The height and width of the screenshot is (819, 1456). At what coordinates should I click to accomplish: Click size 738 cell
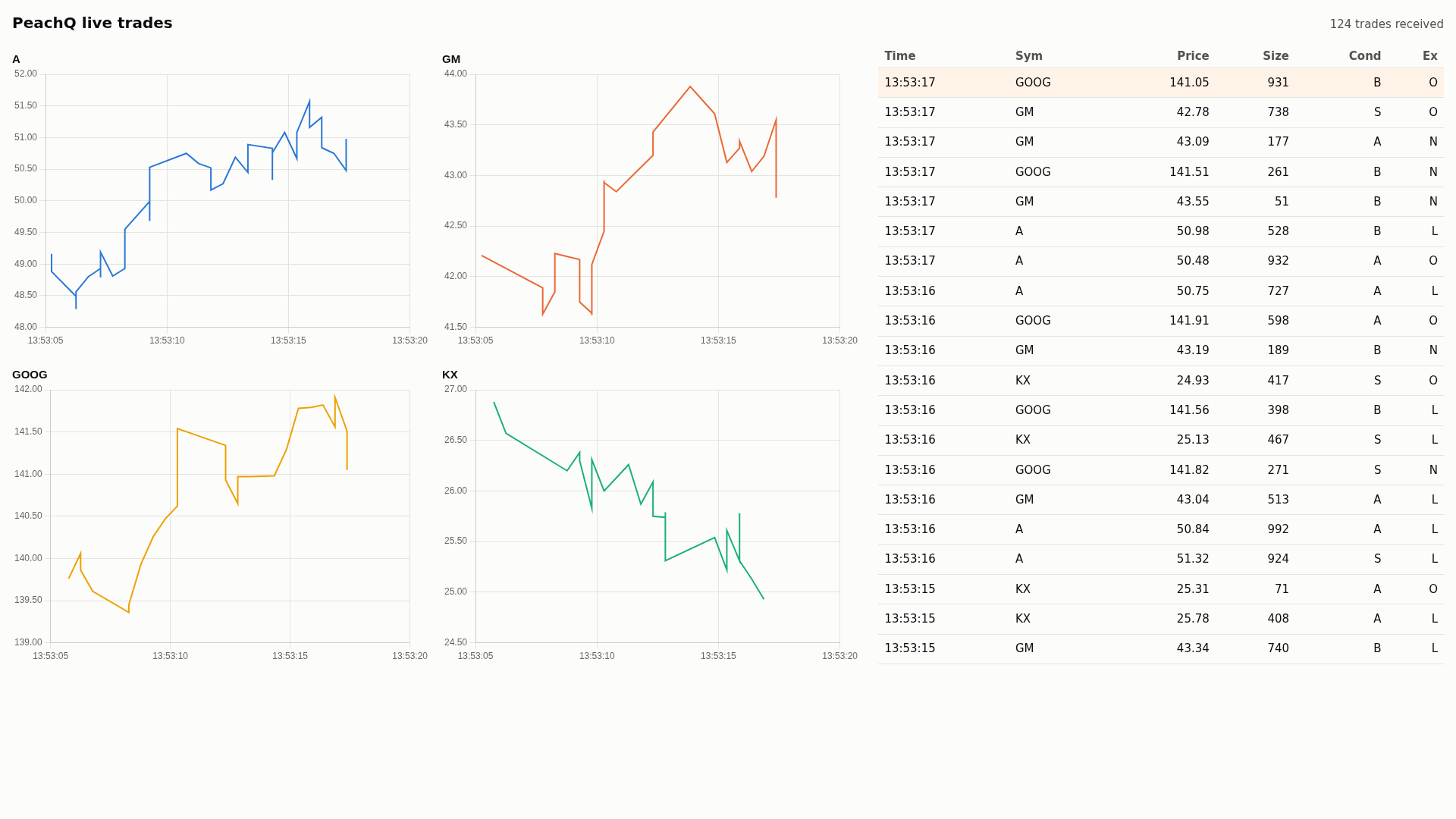coord(1278,112)
